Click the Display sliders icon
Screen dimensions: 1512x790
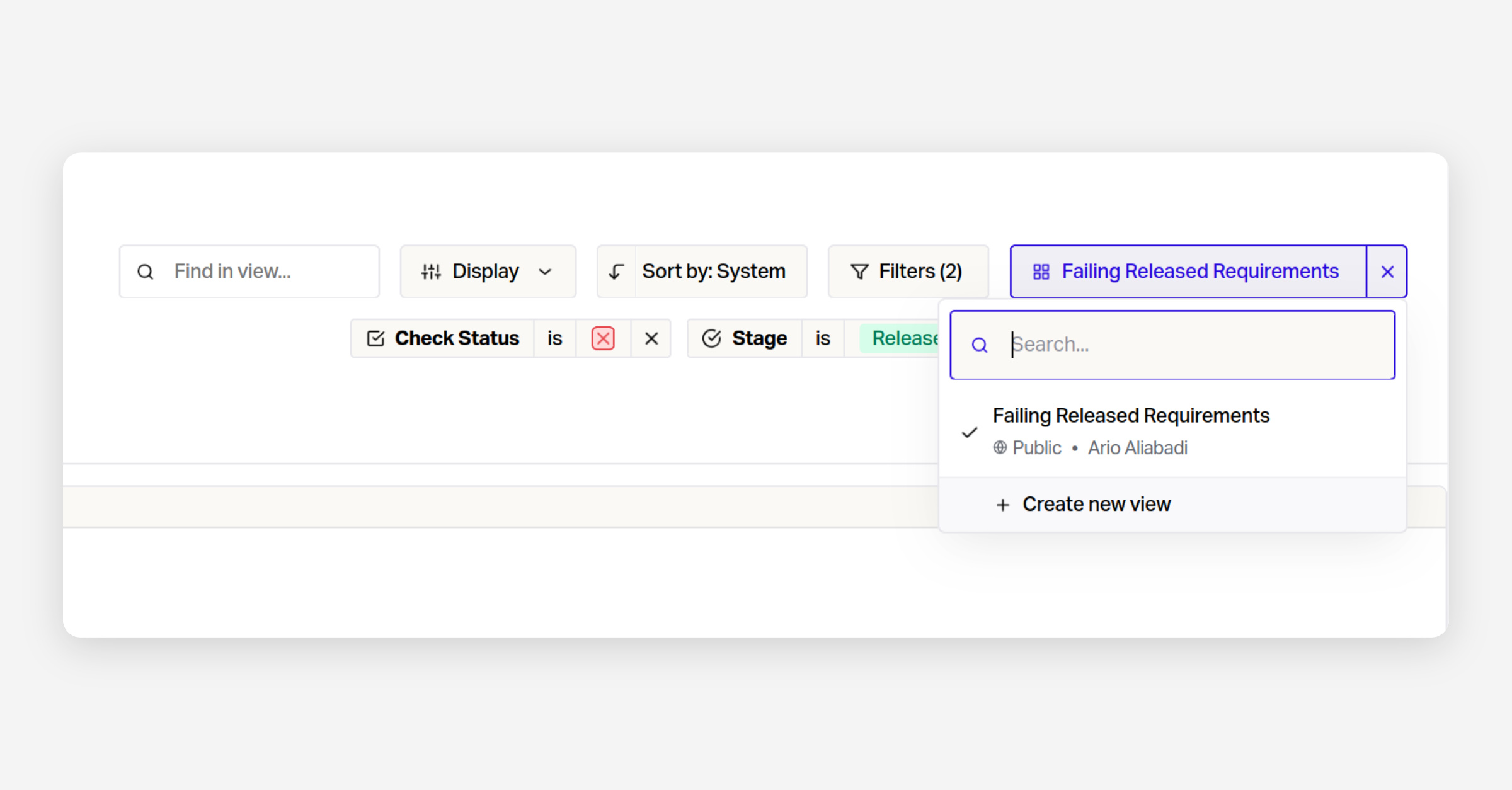coord(431,272)
